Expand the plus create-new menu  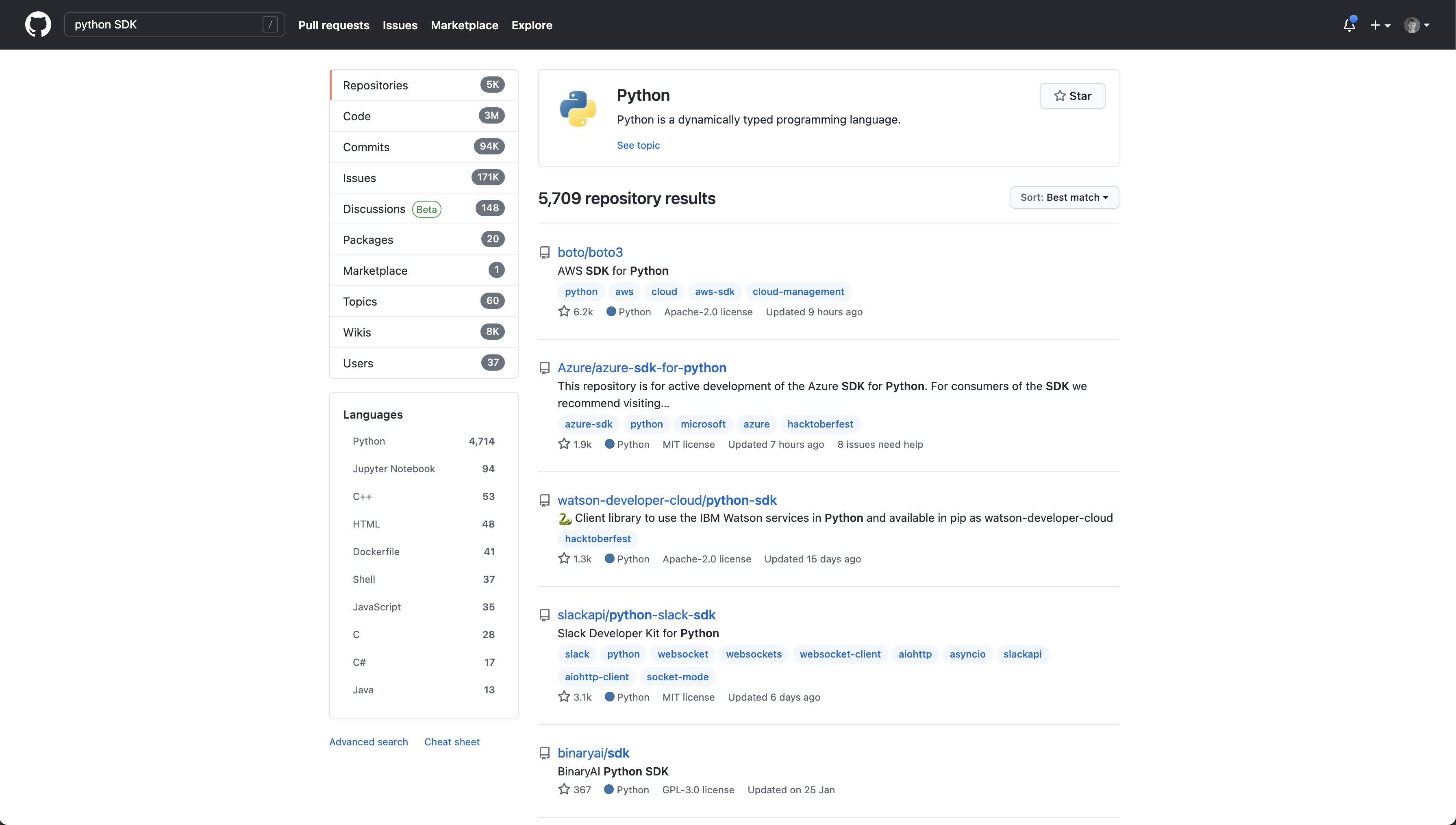click(x=1380, y=25)
